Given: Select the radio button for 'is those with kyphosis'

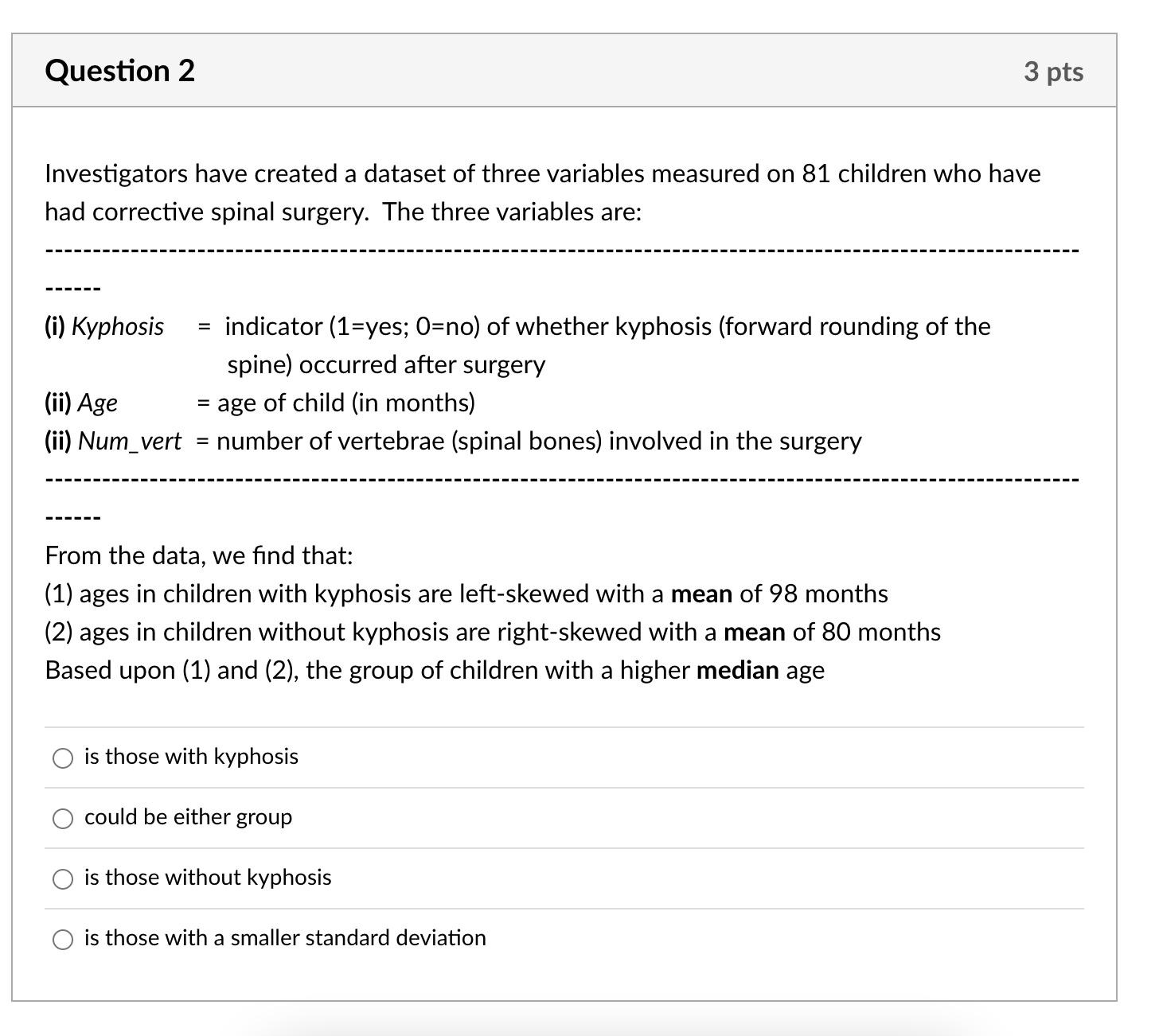Looking at the screenshot, I should coord(63,758).
